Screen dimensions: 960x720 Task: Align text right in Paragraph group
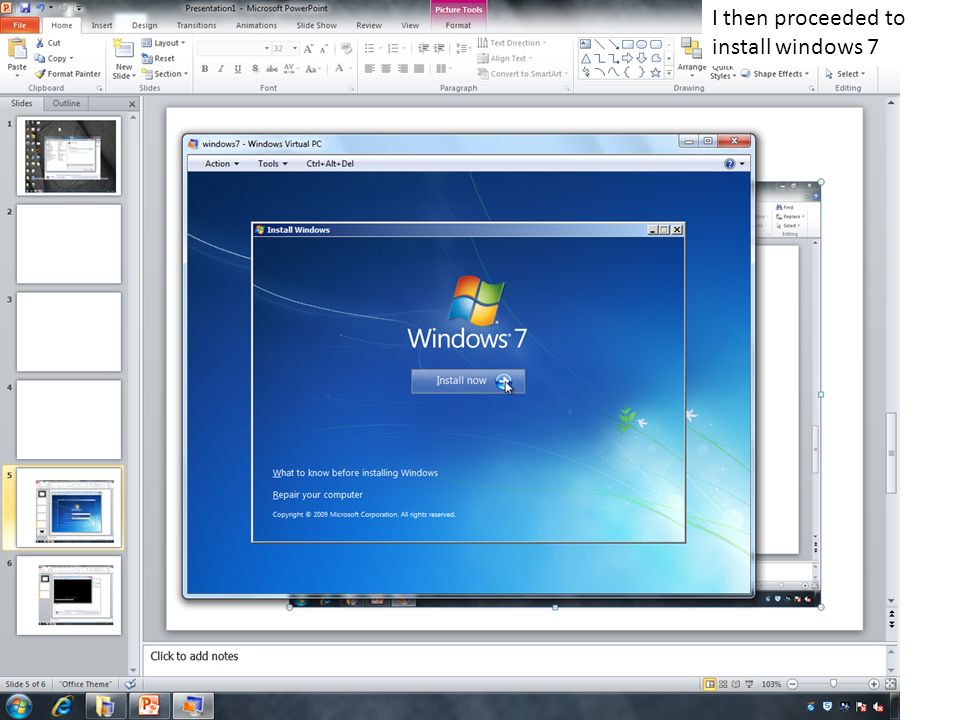(x=402, y=69)
